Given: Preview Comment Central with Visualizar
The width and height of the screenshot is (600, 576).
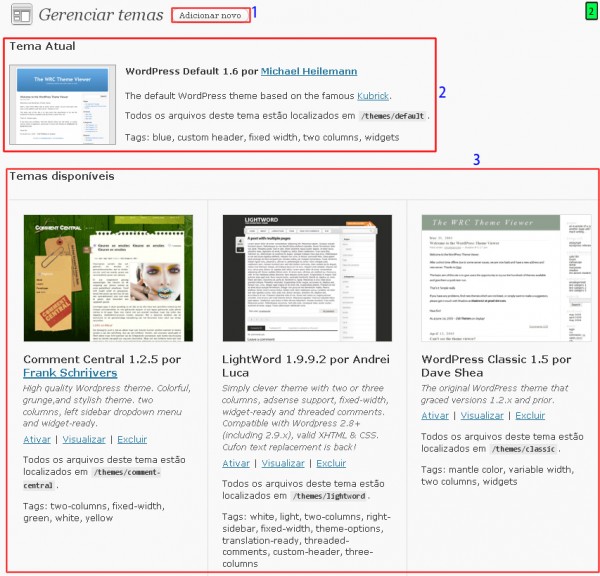Looking at the screenshot, I should click(x=84, y=439).
